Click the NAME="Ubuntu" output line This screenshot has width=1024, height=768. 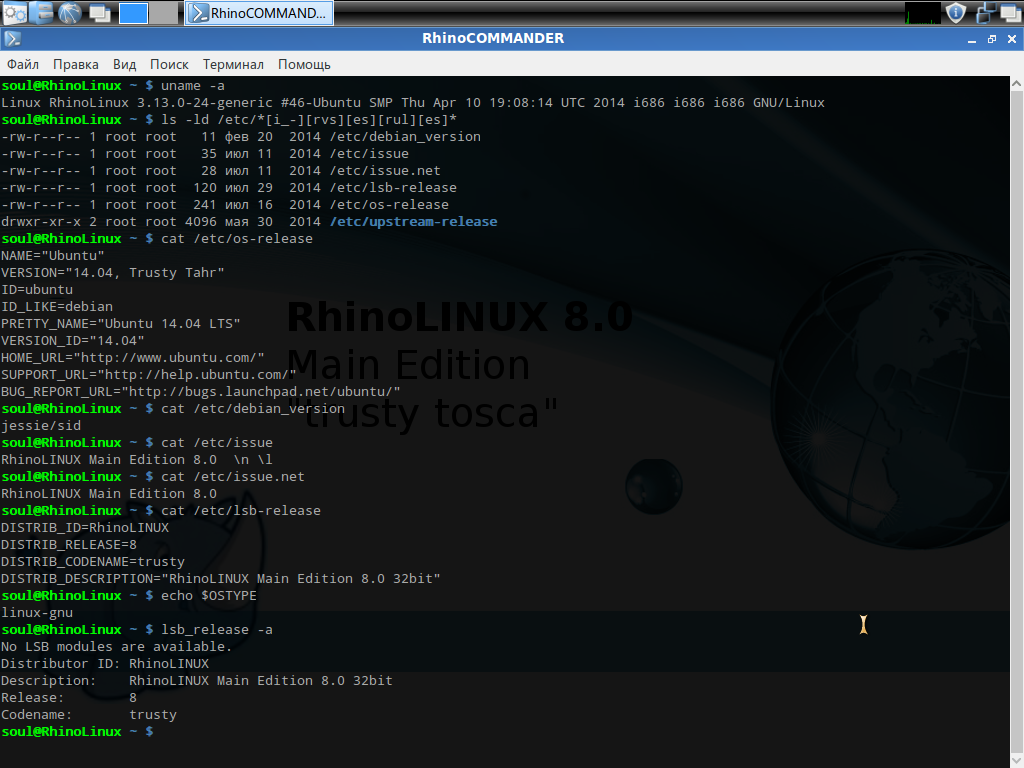(x=53, y=256)
